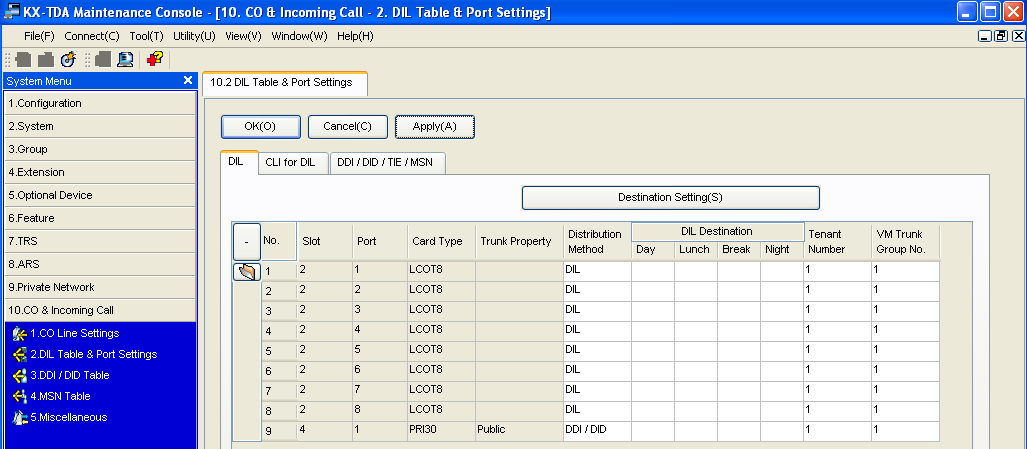
Task: Click the OK(O) button
Action: 261,127
